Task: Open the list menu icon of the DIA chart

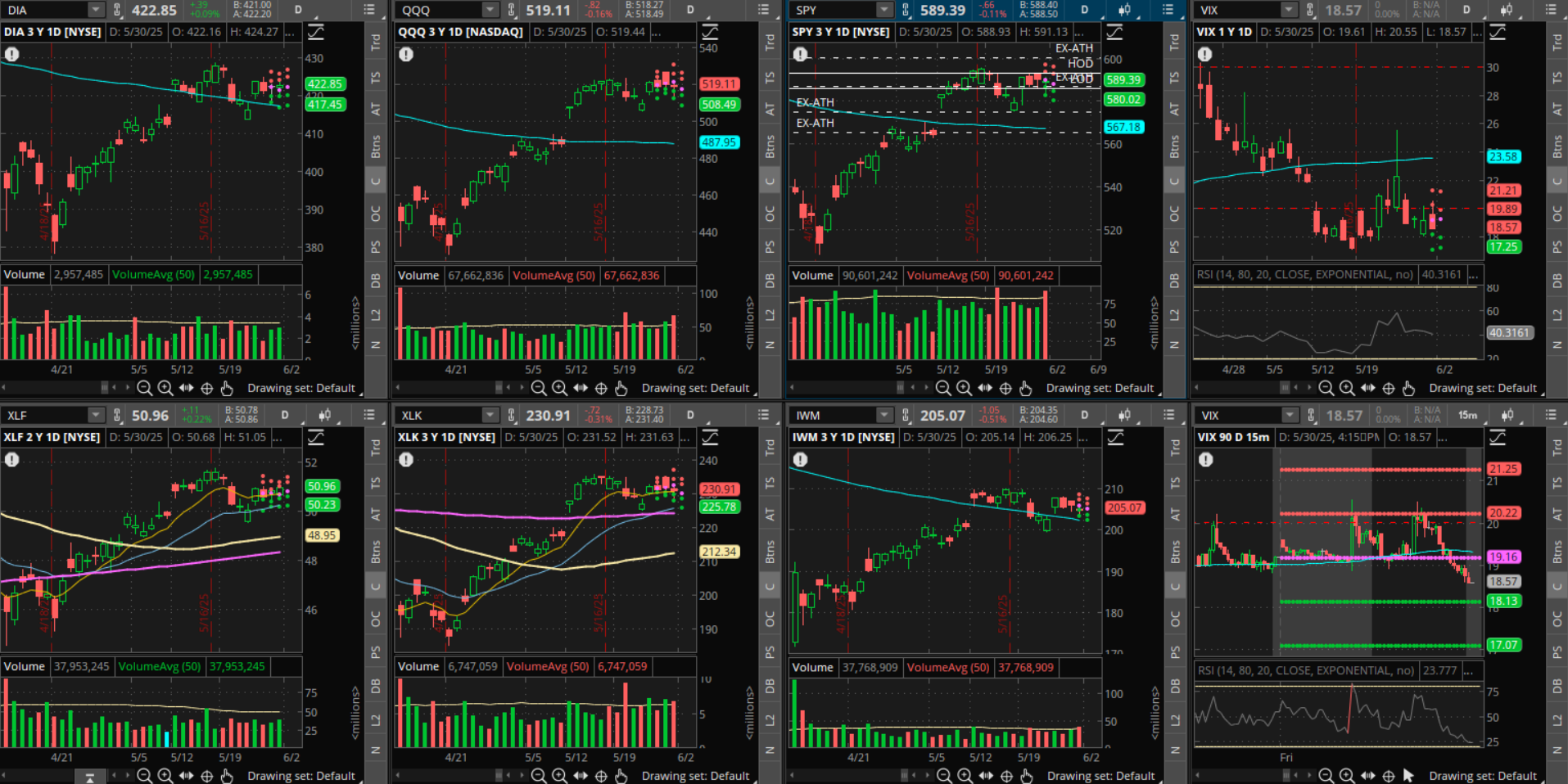Action: click(369, 10)
